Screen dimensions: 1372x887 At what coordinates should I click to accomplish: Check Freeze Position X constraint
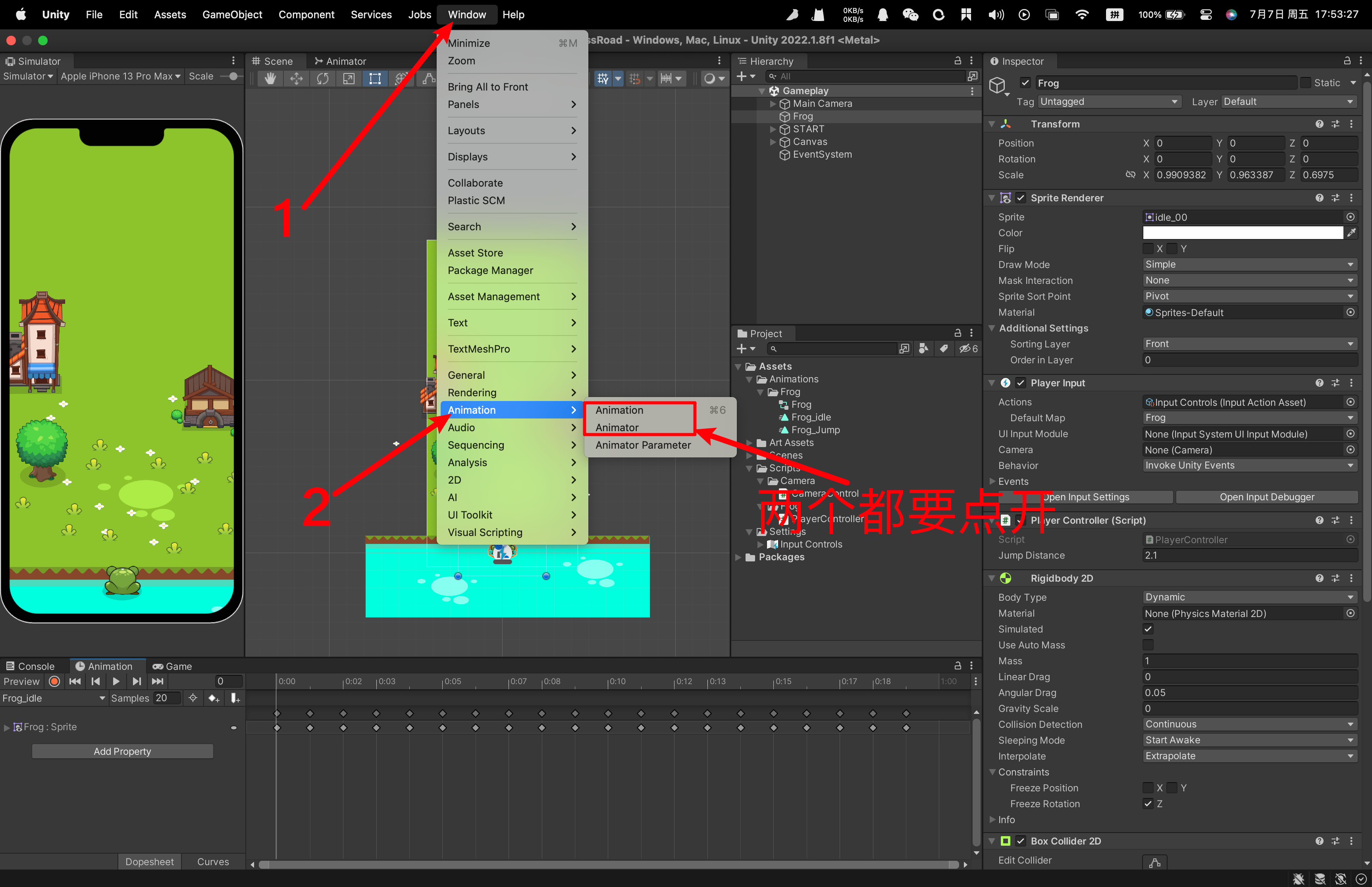[x=1148, y=788]
